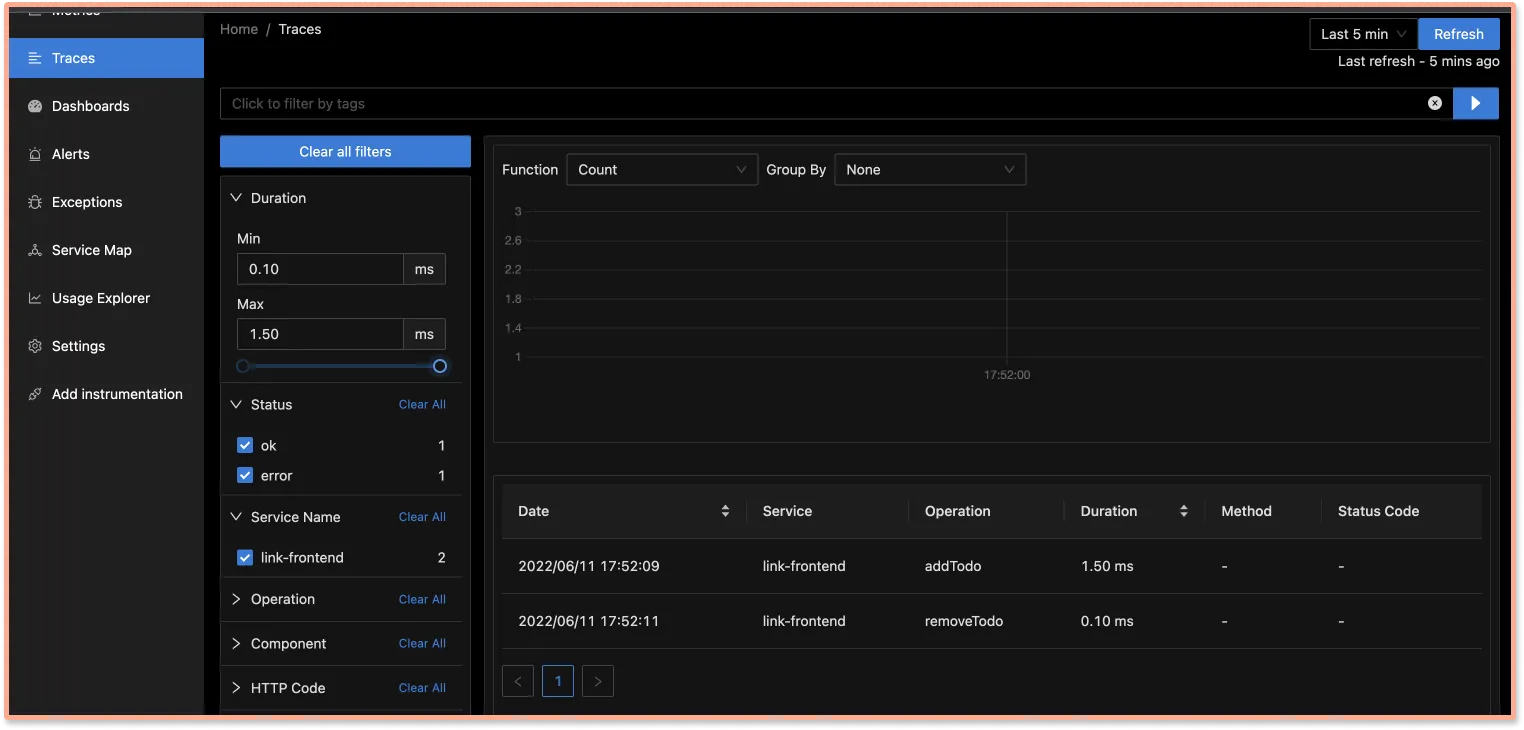Click the Max duration input field
The width and height of the screenshot is (1524, 730).
coord(320,334)
